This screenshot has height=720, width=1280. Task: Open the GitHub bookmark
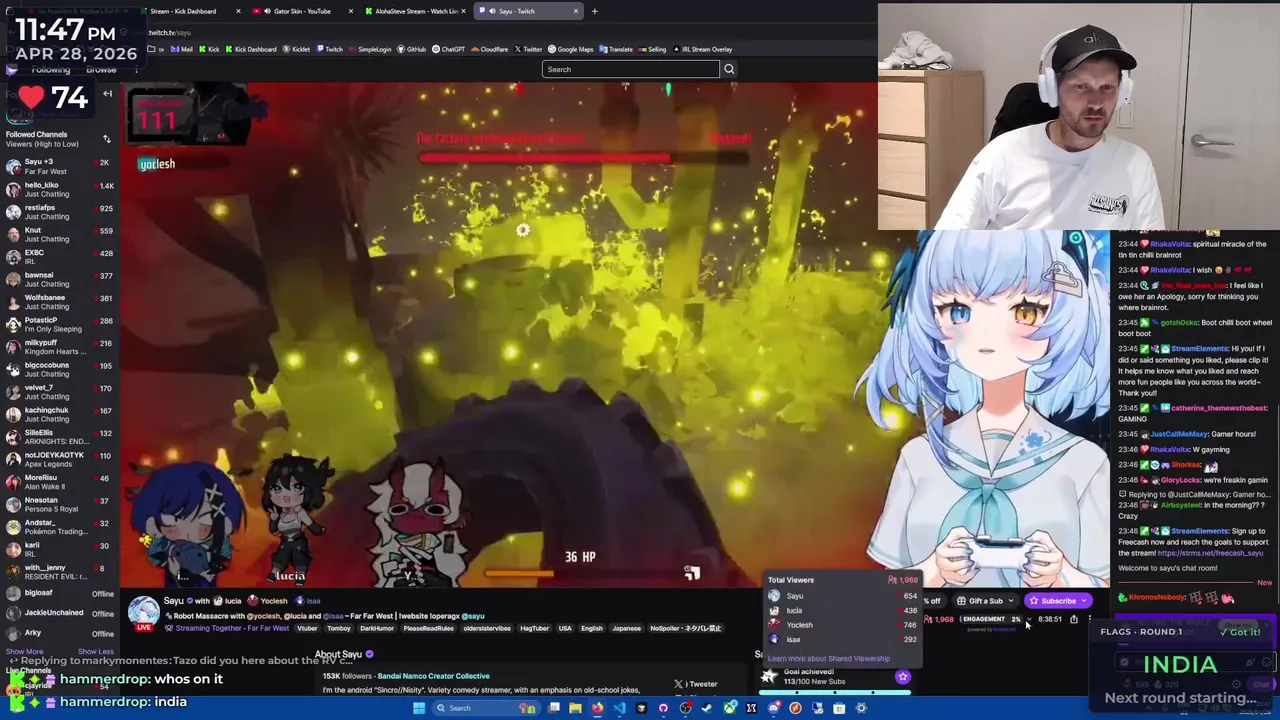411,49
